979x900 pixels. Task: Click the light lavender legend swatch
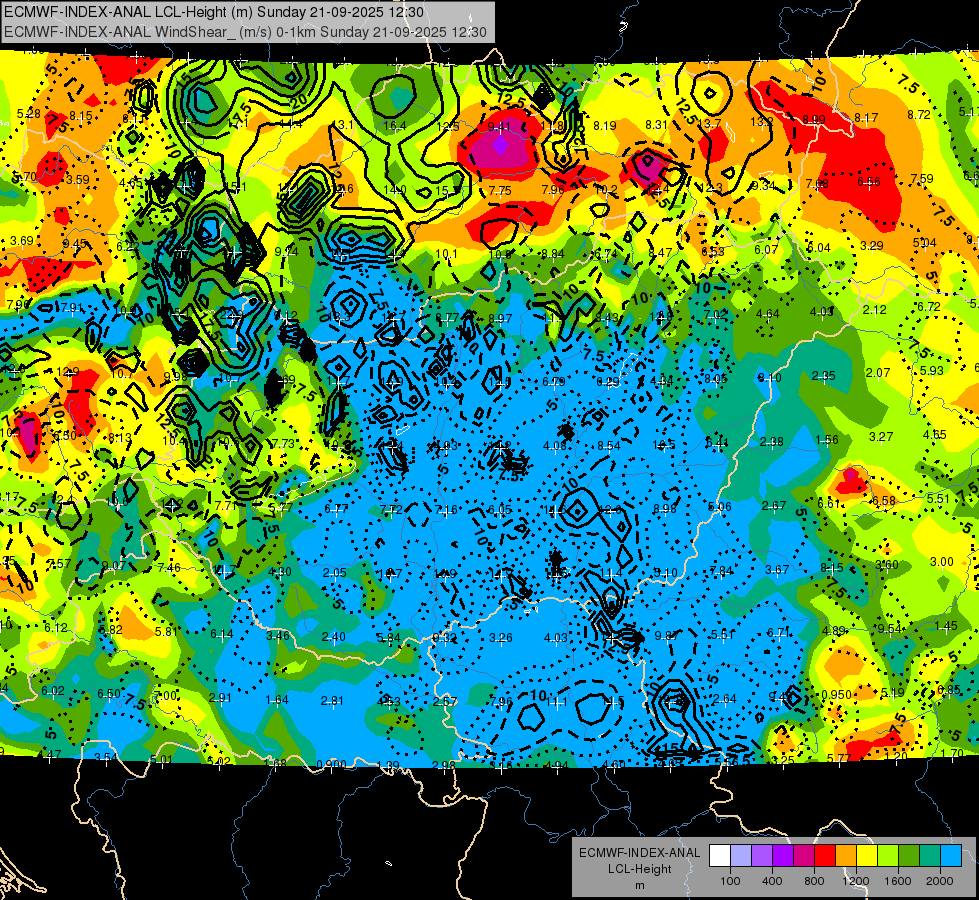tap(741, 855)
